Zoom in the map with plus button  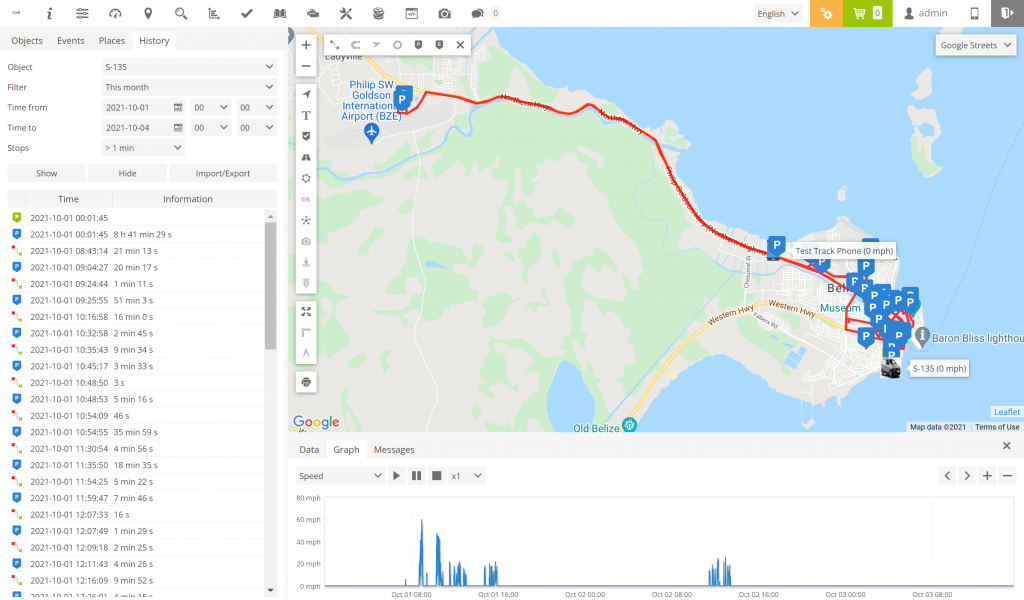(306, 45)
